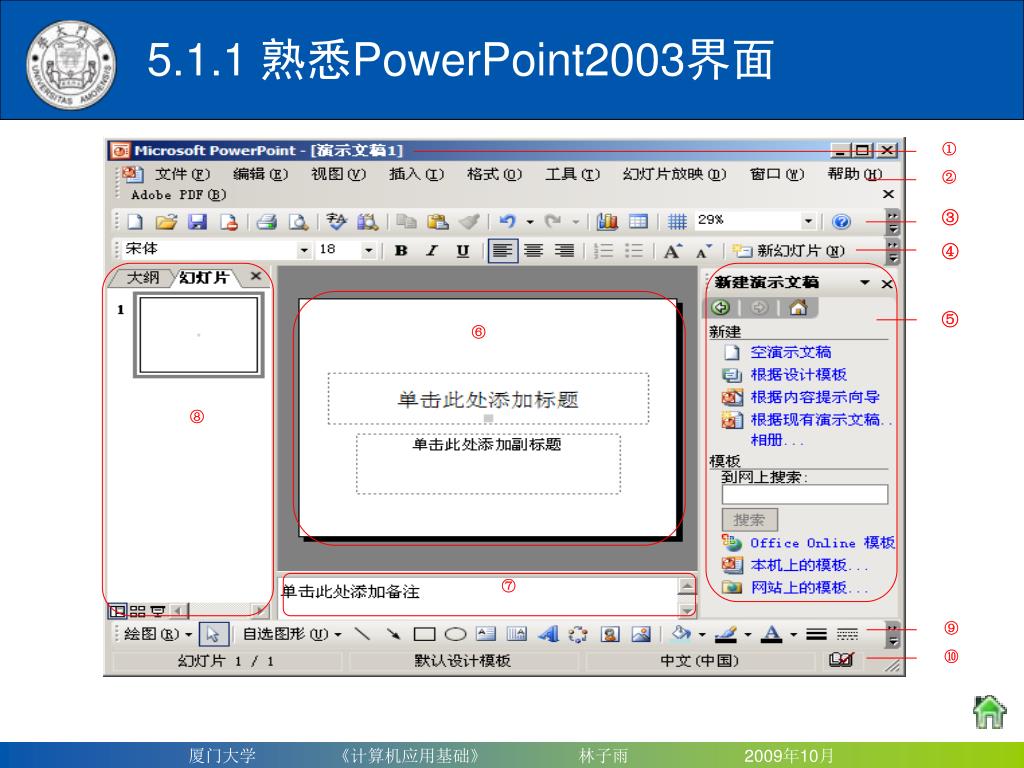The height and width of the screenshot is (768, 1024).
Task: Open the 编辑 (Edit) menu
Action: click(x=260, y=174)
